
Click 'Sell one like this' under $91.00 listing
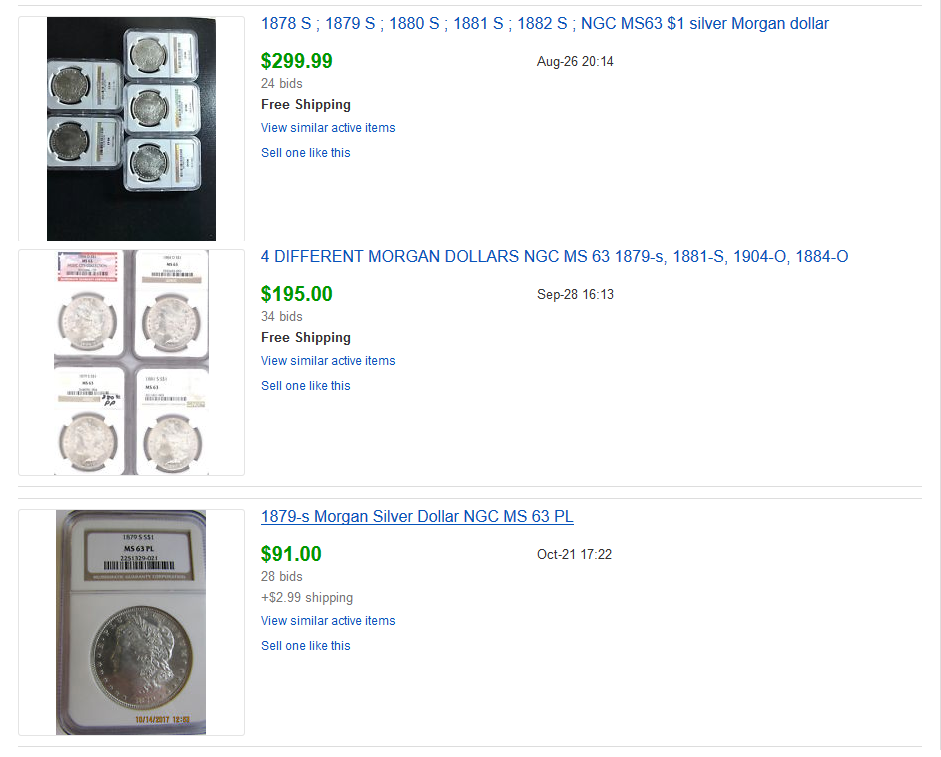pos(306,646)
